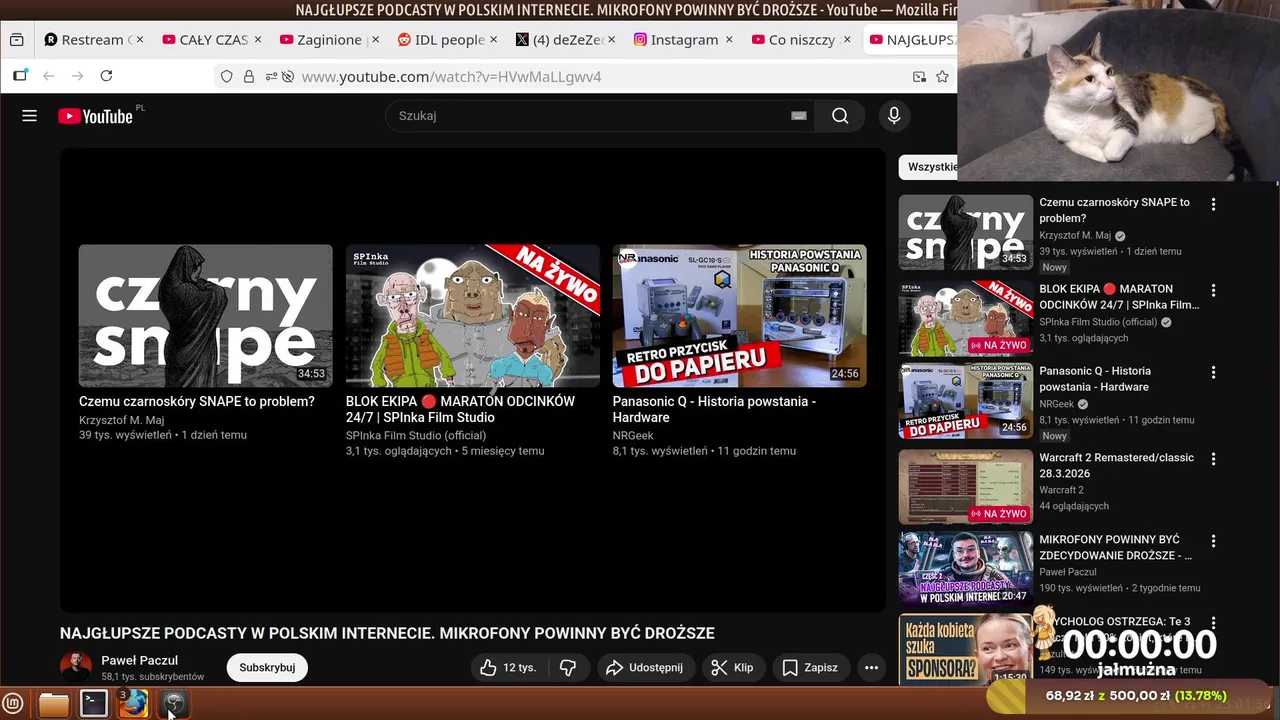Dislike the video with thumbs down
This screenshot has height=720, width=1280.
click(x=568, y=667)
